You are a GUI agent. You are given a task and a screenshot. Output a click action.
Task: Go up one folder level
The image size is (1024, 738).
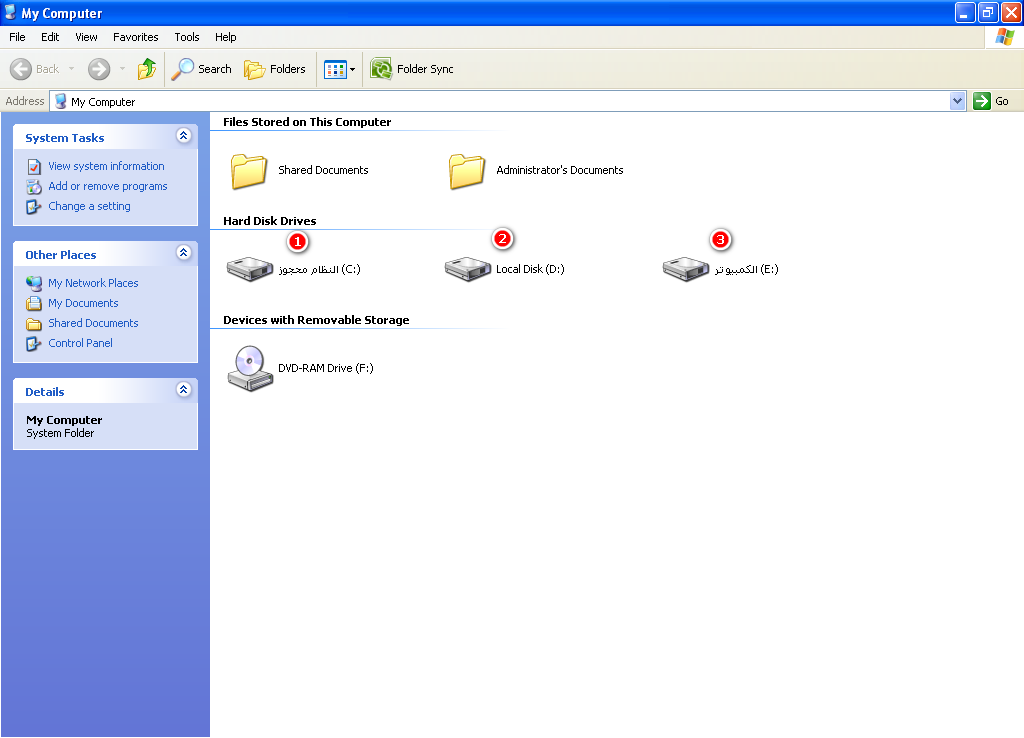point(147,69)
